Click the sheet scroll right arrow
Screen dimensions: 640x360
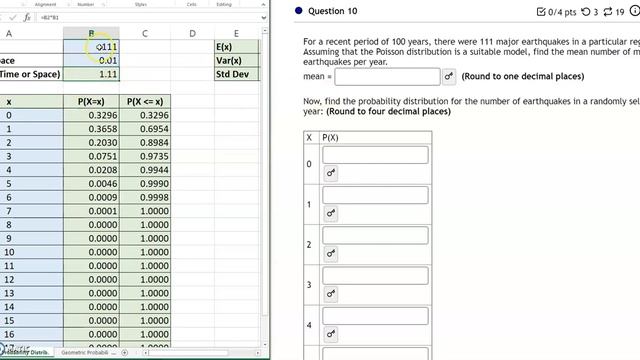click(x=258, y=353)
